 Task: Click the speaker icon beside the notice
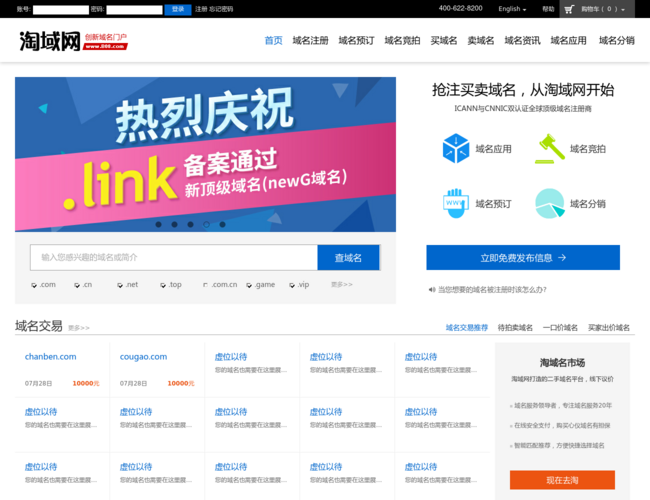coord(432,290)
